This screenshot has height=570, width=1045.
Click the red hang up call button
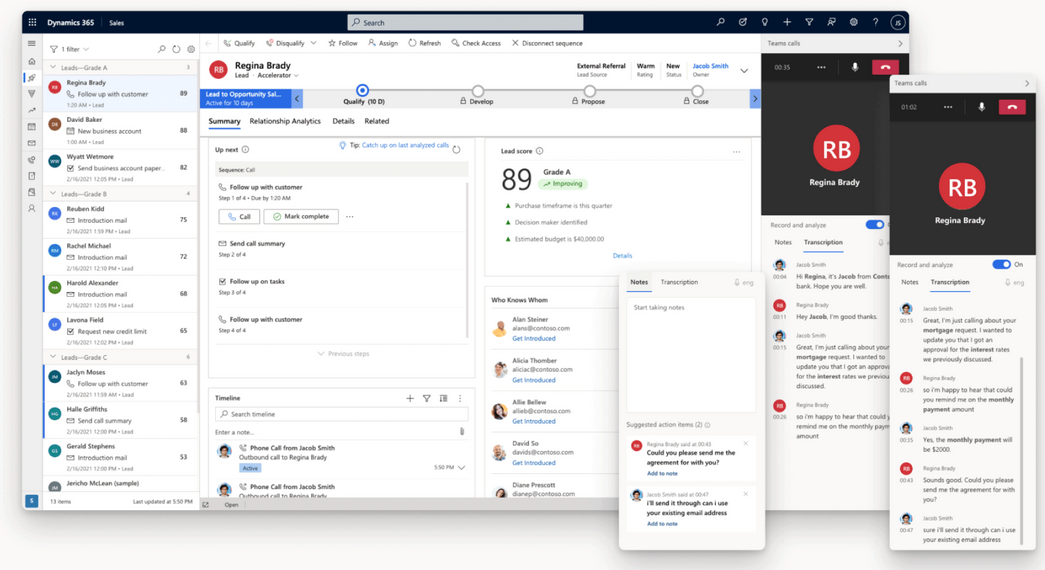click(x=1012, y=107)
